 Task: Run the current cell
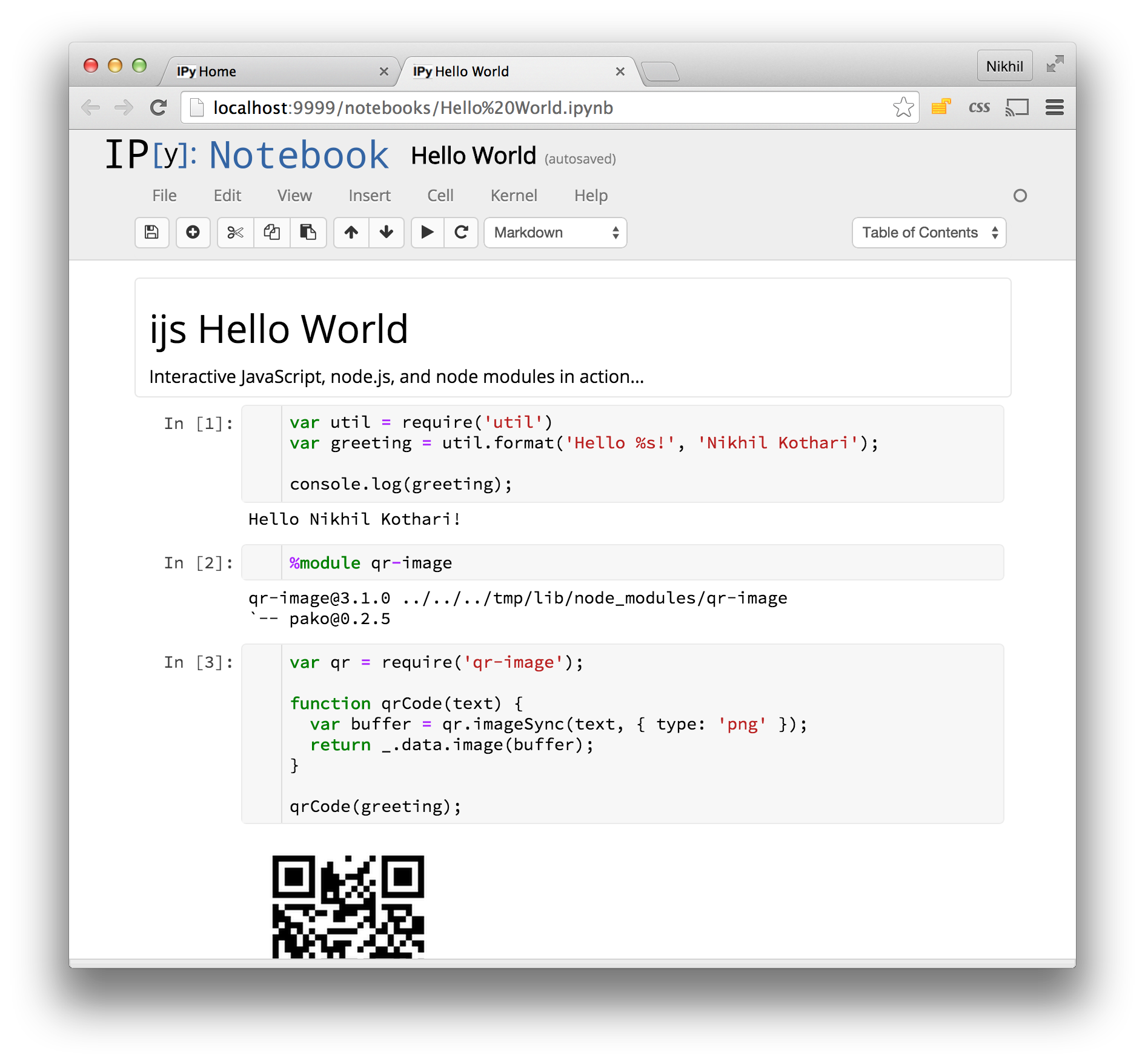pos(428,233)
